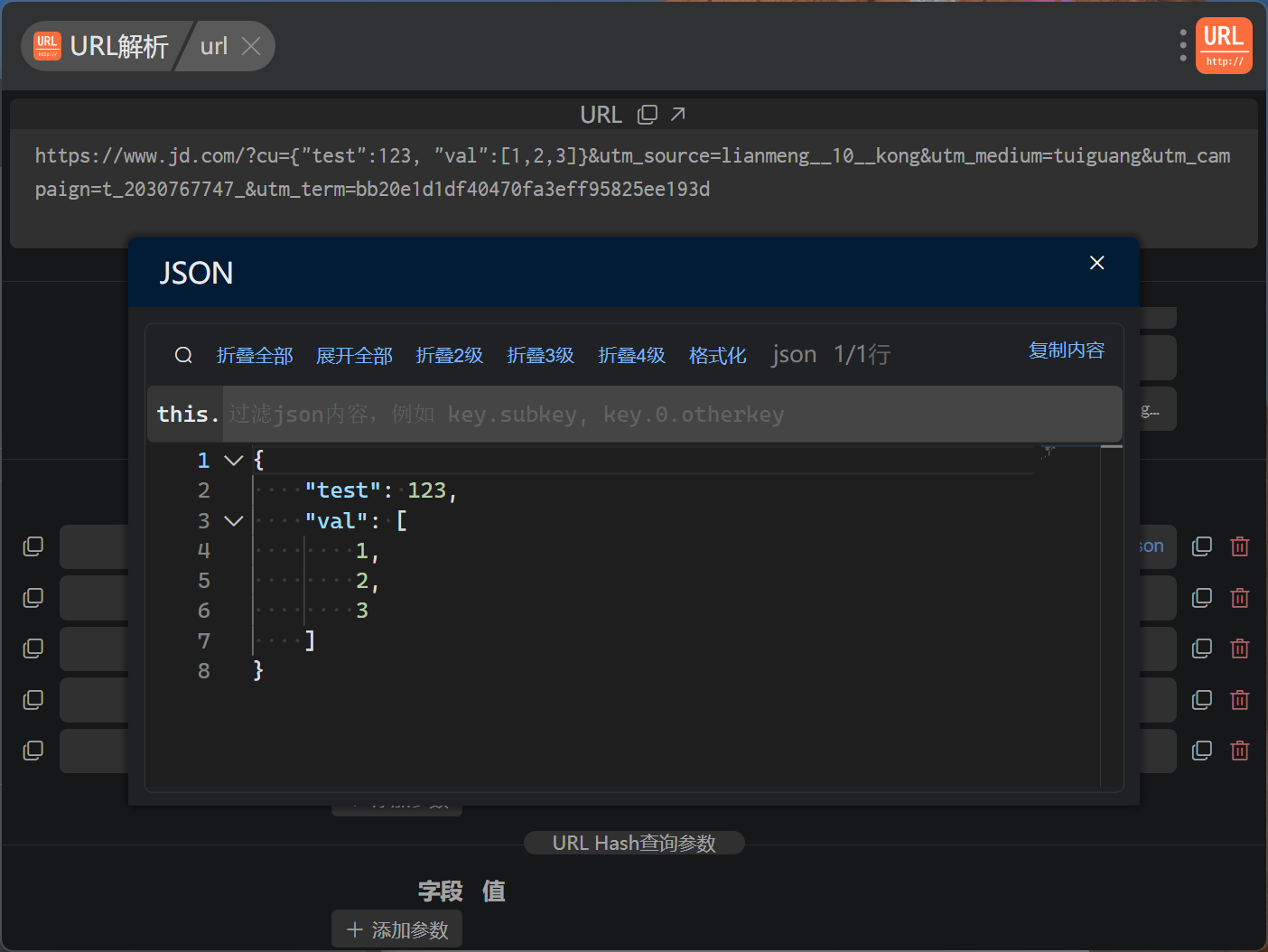The width and height of the screenshot is (1268, 952).
Task: Collapse the root object on line 1
Action: (234, 461)
